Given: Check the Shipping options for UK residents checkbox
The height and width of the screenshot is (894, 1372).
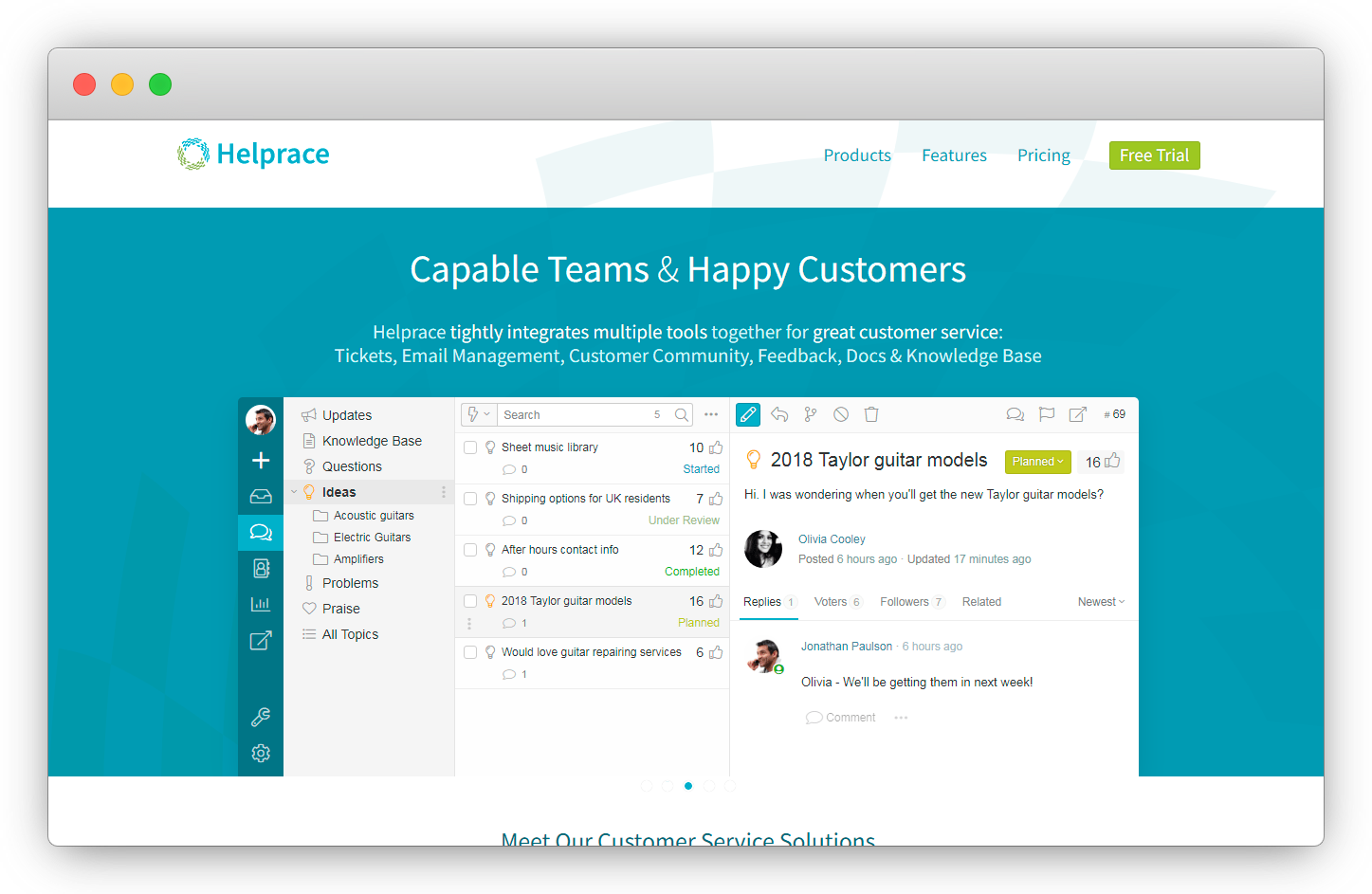Looking at the screenshot, I should [470, 499].
